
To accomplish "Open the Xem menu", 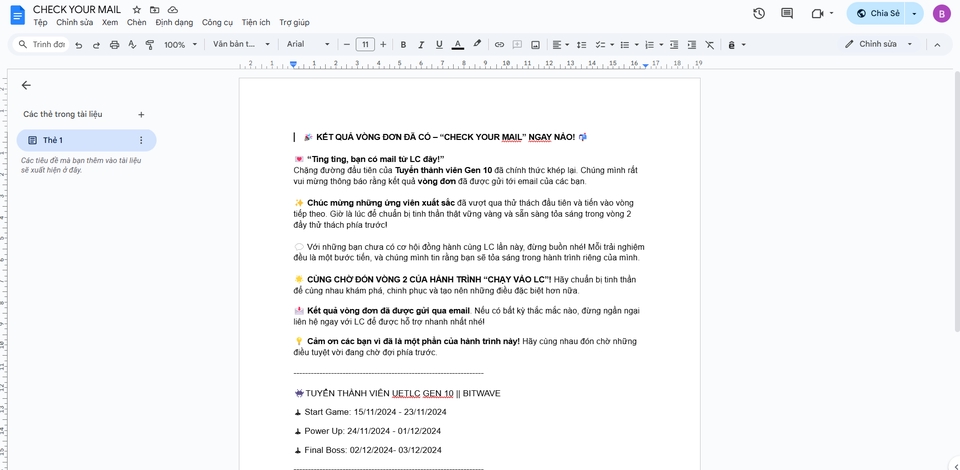I will click(x=110, y=23).
